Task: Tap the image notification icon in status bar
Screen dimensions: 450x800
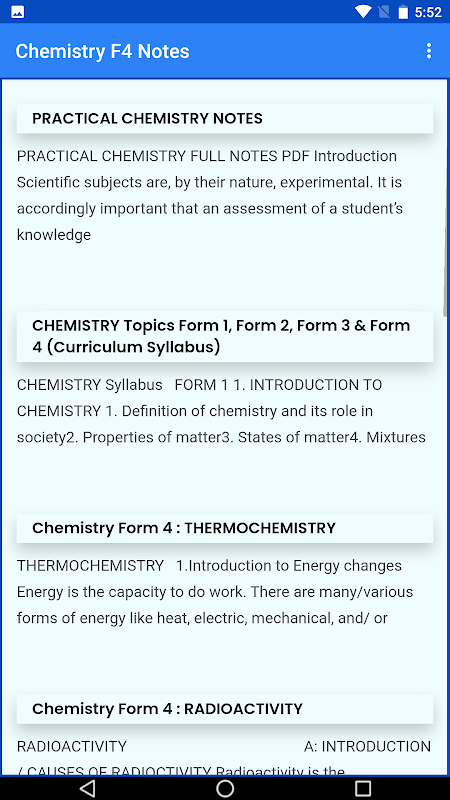Action: (x=17, y=12)
